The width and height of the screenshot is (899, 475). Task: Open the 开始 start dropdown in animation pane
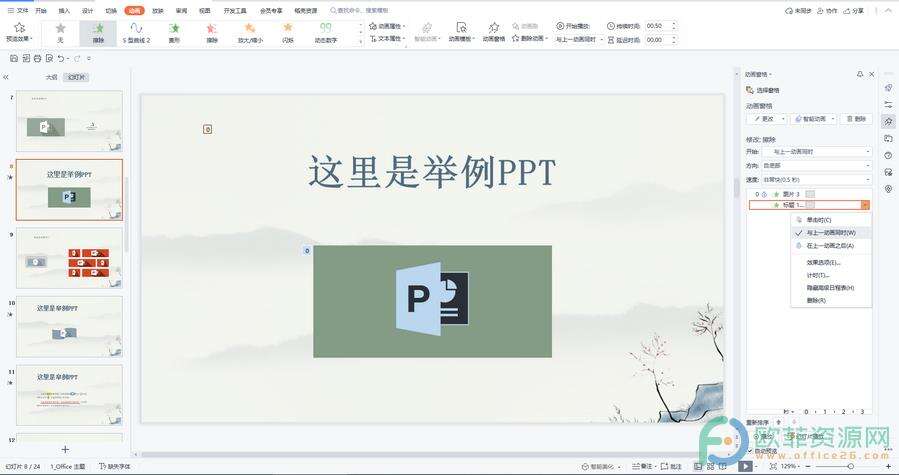(x=817, y=152)
